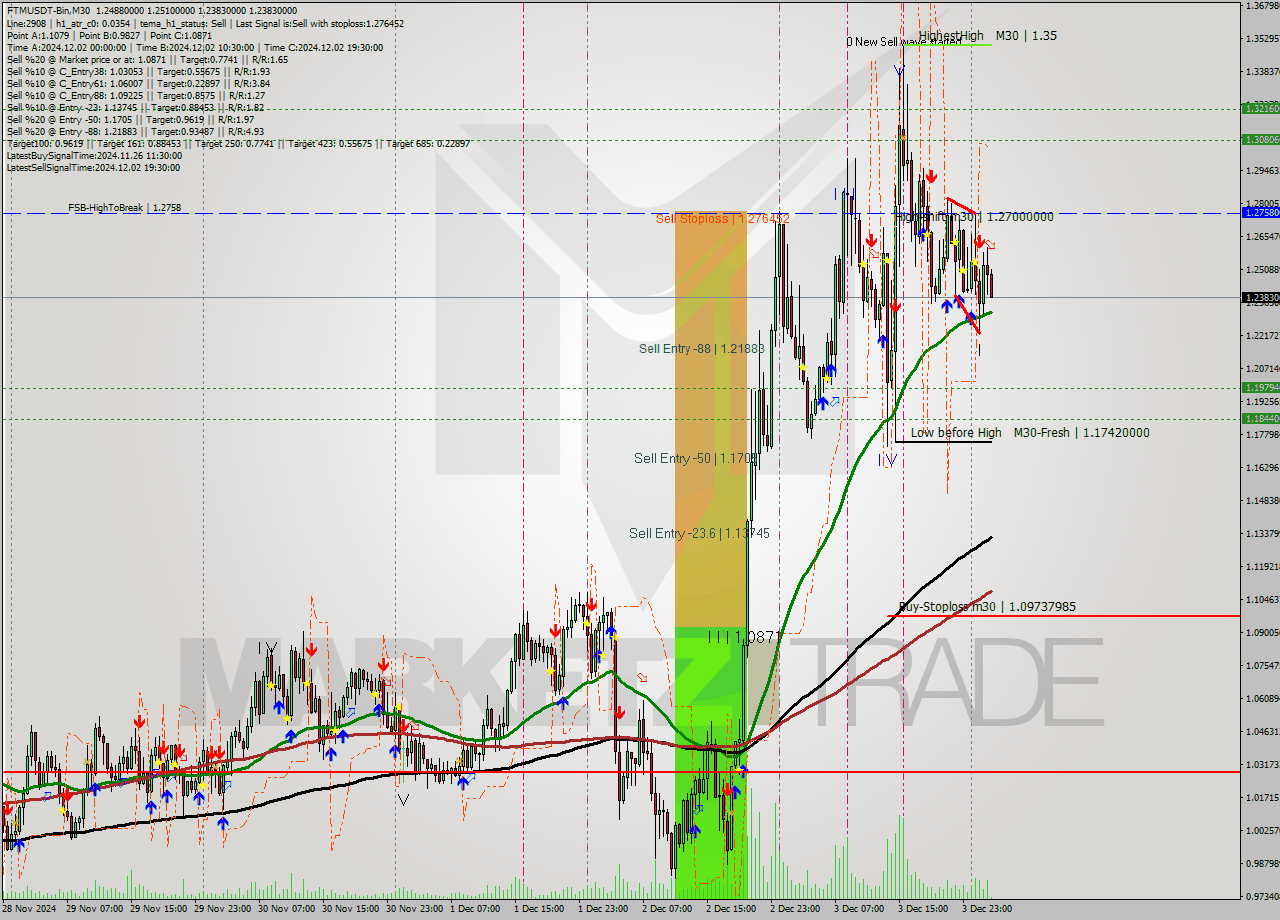Click the 1.26547 price axis value

coord(1261,236)
